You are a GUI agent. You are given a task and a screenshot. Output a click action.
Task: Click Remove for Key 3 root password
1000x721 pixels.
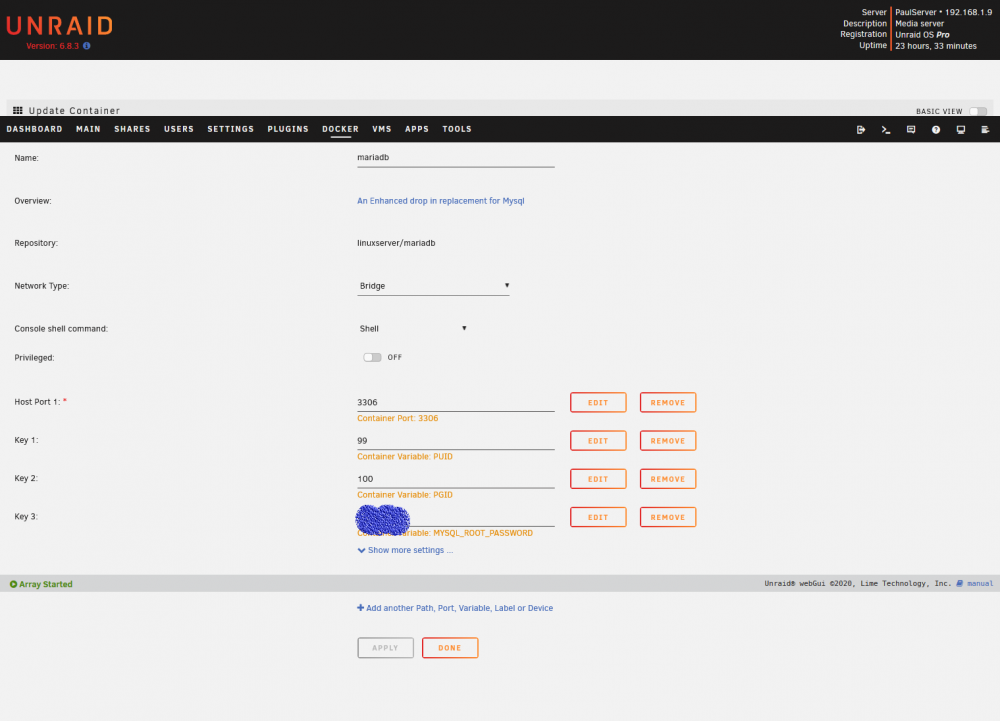click(668, 517)
